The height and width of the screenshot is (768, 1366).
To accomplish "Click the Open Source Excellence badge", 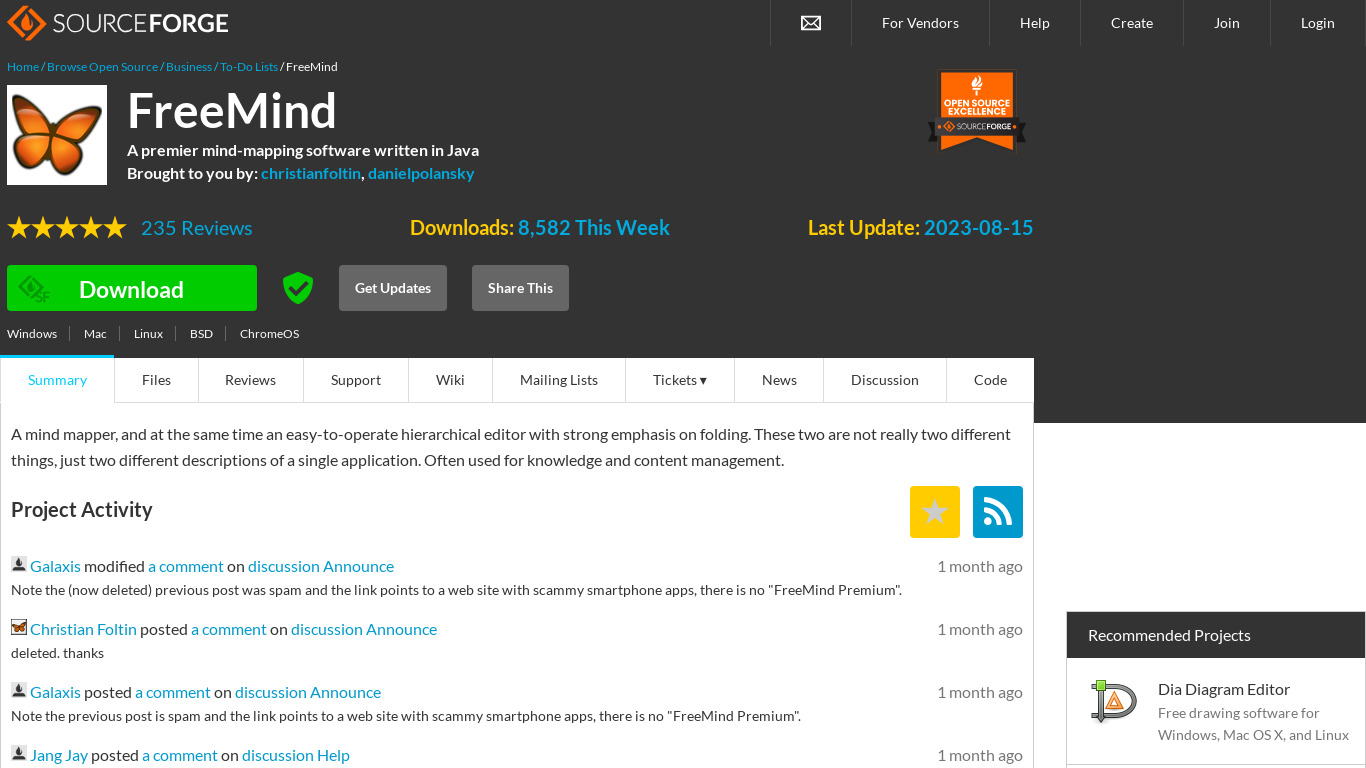I will (x=977, y=110).
